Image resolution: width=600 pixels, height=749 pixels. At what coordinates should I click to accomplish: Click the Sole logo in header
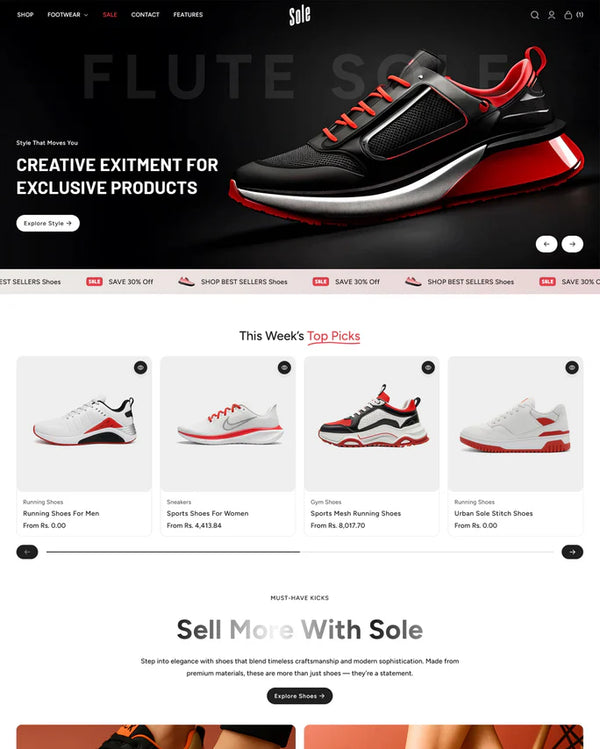[x=300, y=15]
